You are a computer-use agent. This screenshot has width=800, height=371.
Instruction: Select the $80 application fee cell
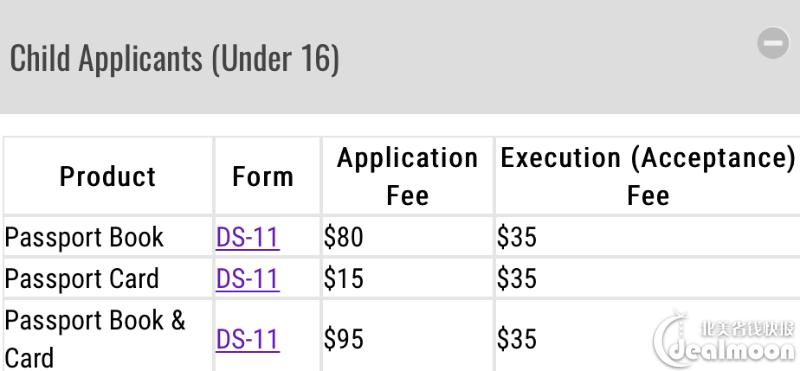pos(408,237)
